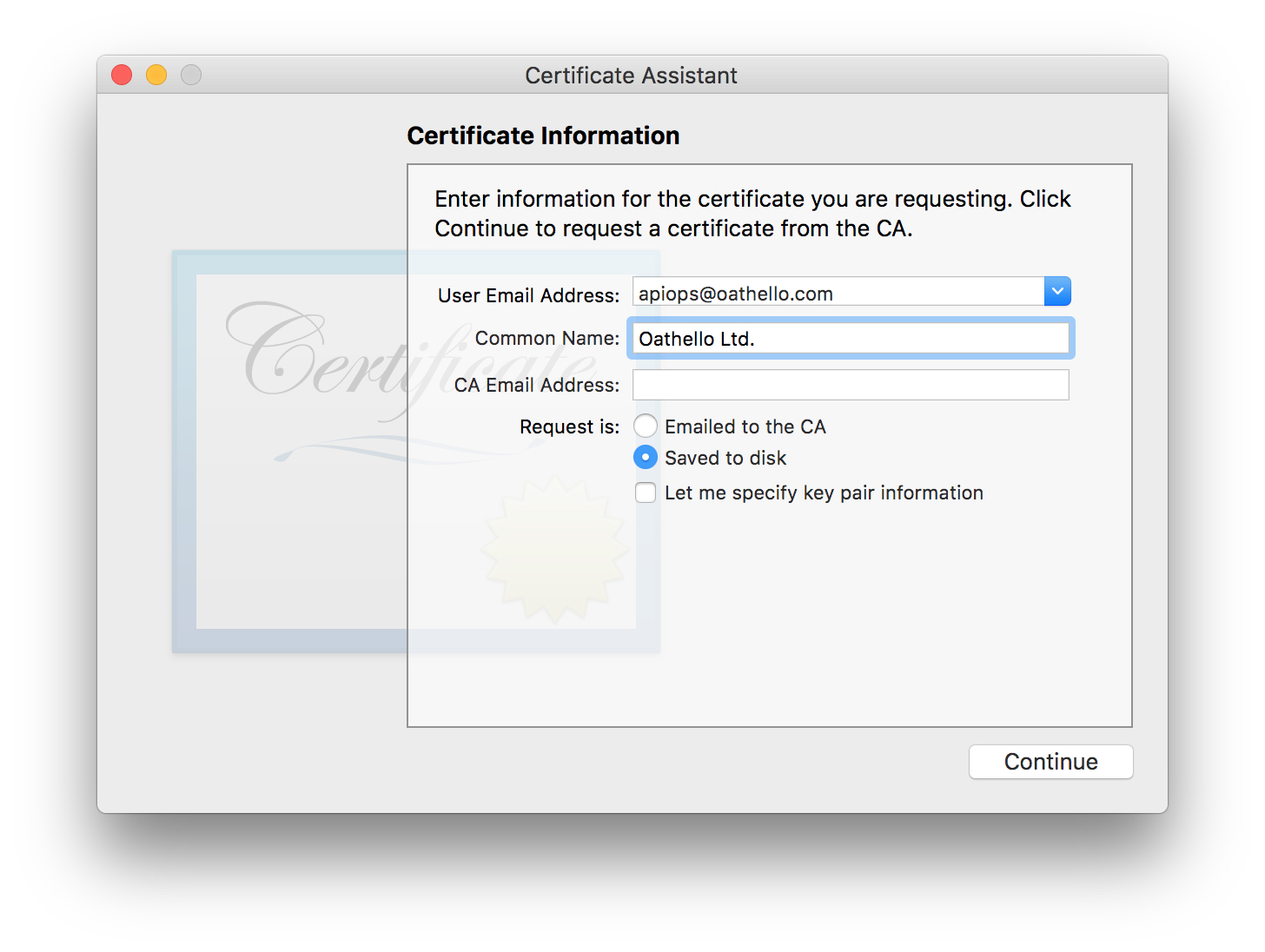Image resolution: width=1265 pixels, height=952 pixels.
Task: Expand the User Email Address dropdown arrow
Action: [x=1057, y=292]
